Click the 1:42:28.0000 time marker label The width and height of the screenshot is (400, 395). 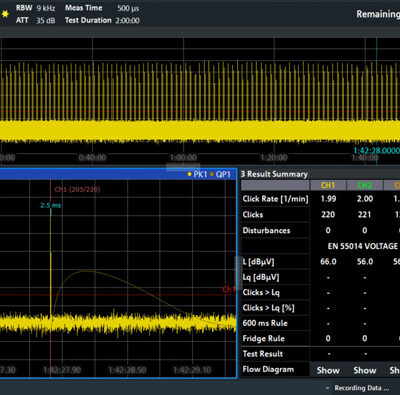click(x=376, y=151)
